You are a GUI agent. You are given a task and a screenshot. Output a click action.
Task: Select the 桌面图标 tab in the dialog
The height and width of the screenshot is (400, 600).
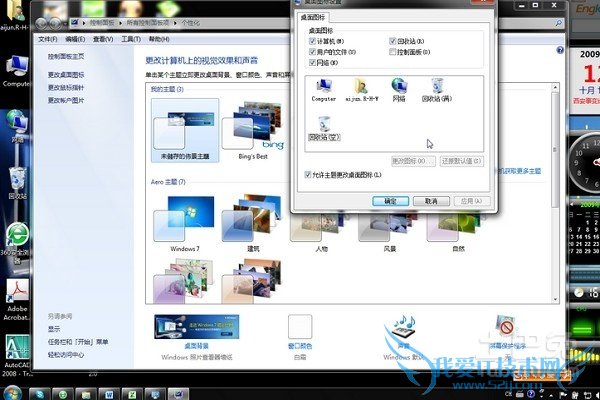pyautogui.click(x=313, y=17)
